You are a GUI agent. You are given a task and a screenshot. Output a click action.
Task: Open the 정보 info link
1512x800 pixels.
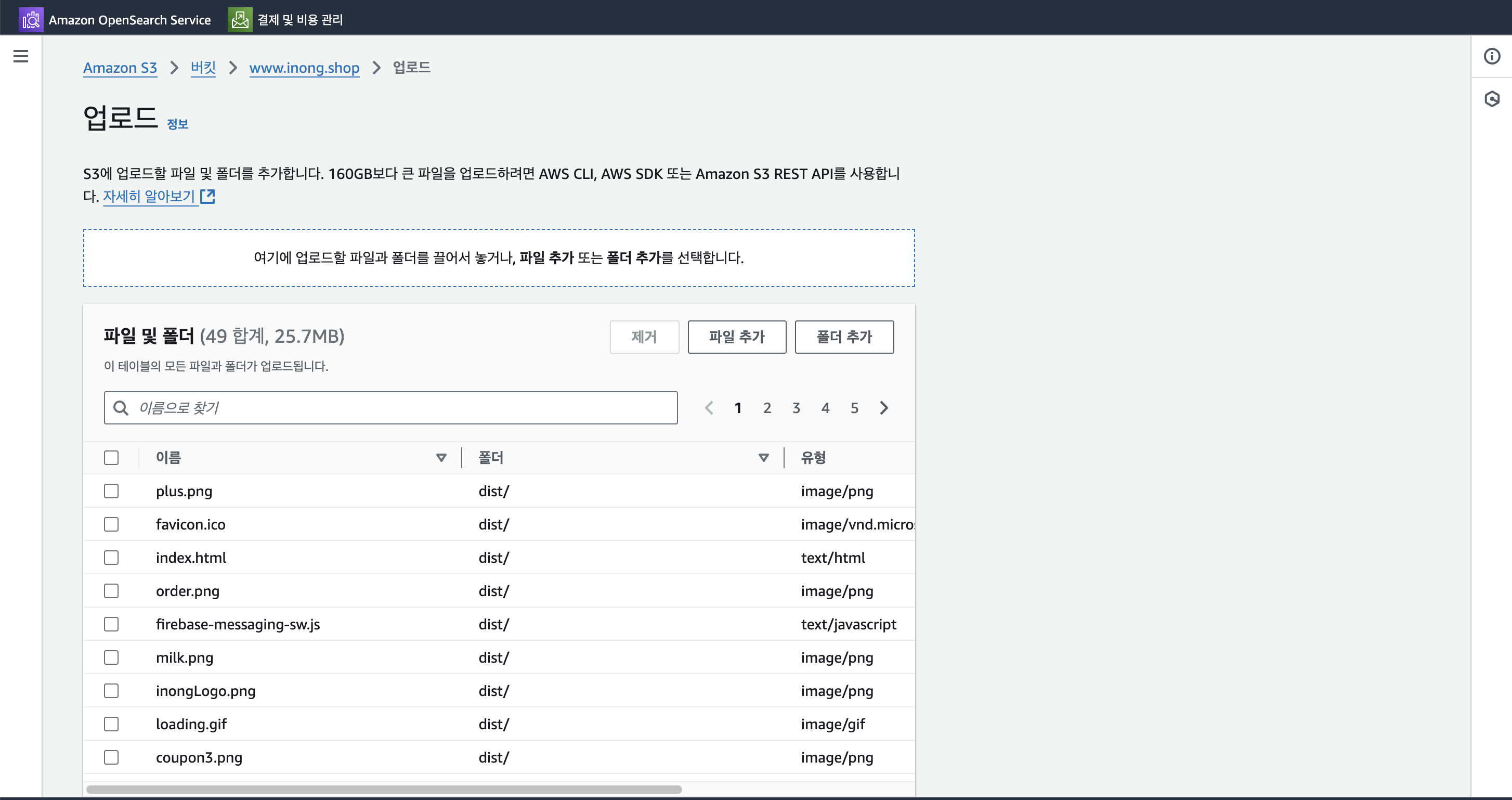click(x=177, y=124)
